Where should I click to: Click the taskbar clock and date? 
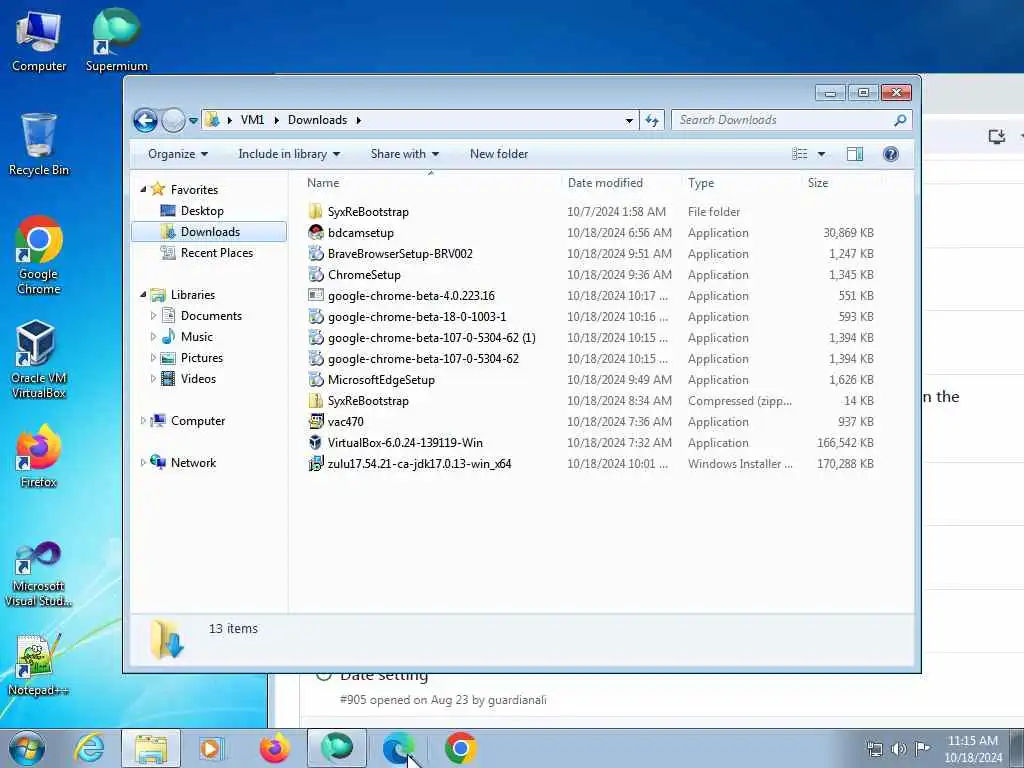(x=972, y=748)
